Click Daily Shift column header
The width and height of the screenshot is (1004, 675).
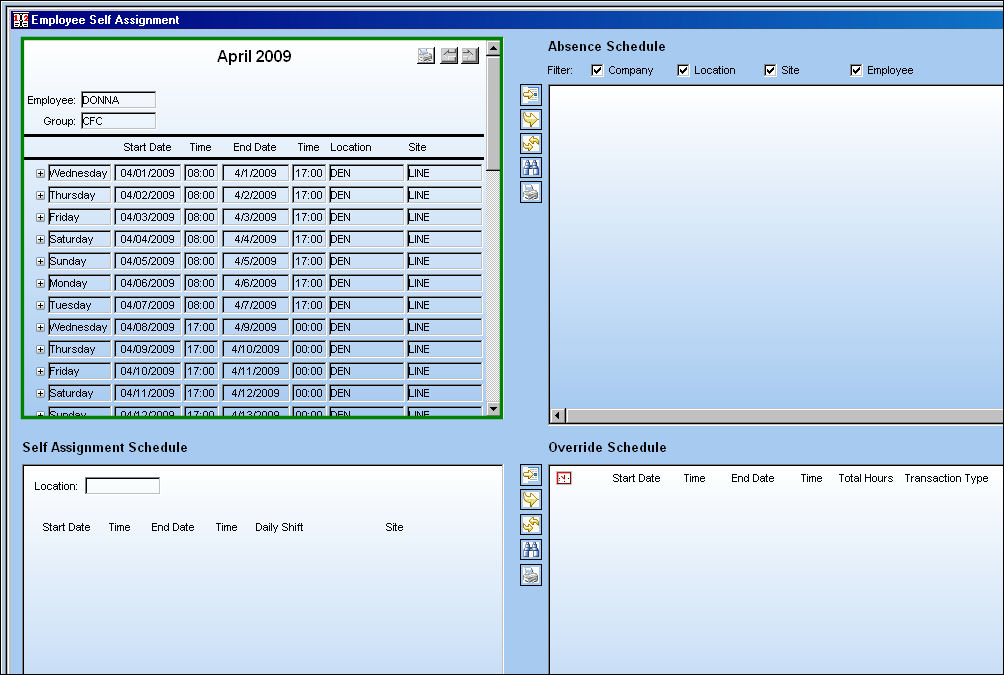pyautogui.click(x=279, y=527)
